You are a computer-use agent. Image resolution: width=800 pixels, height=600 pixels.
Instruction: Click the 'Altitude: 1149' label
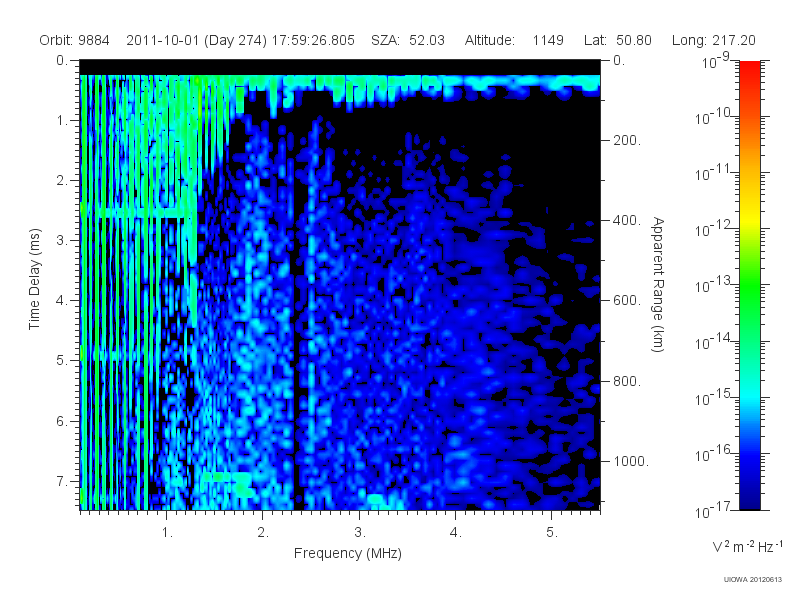[x=514, y=40]
